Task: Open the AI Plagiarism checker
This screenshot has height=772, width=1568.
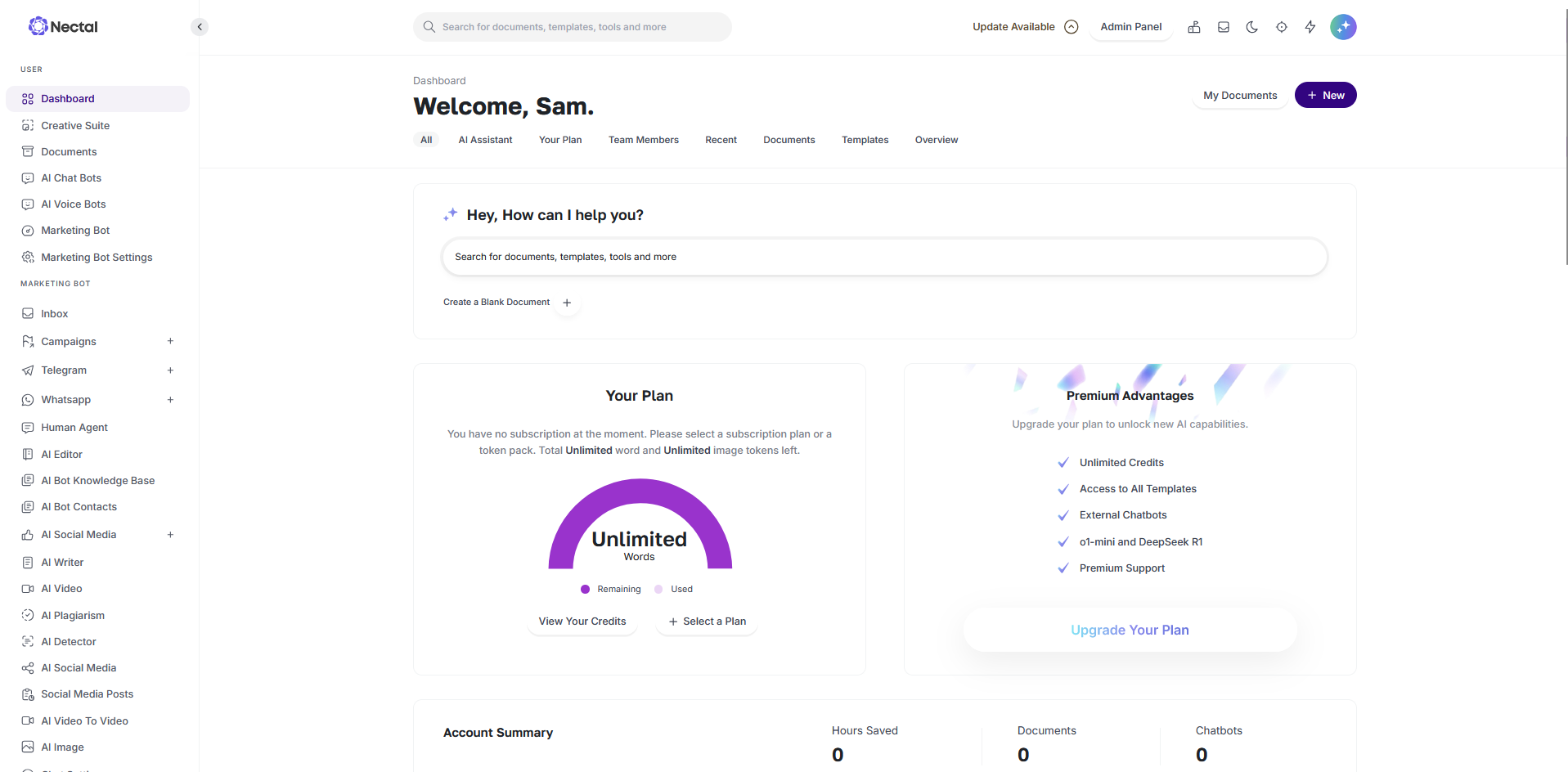Action: coord(72,615)
